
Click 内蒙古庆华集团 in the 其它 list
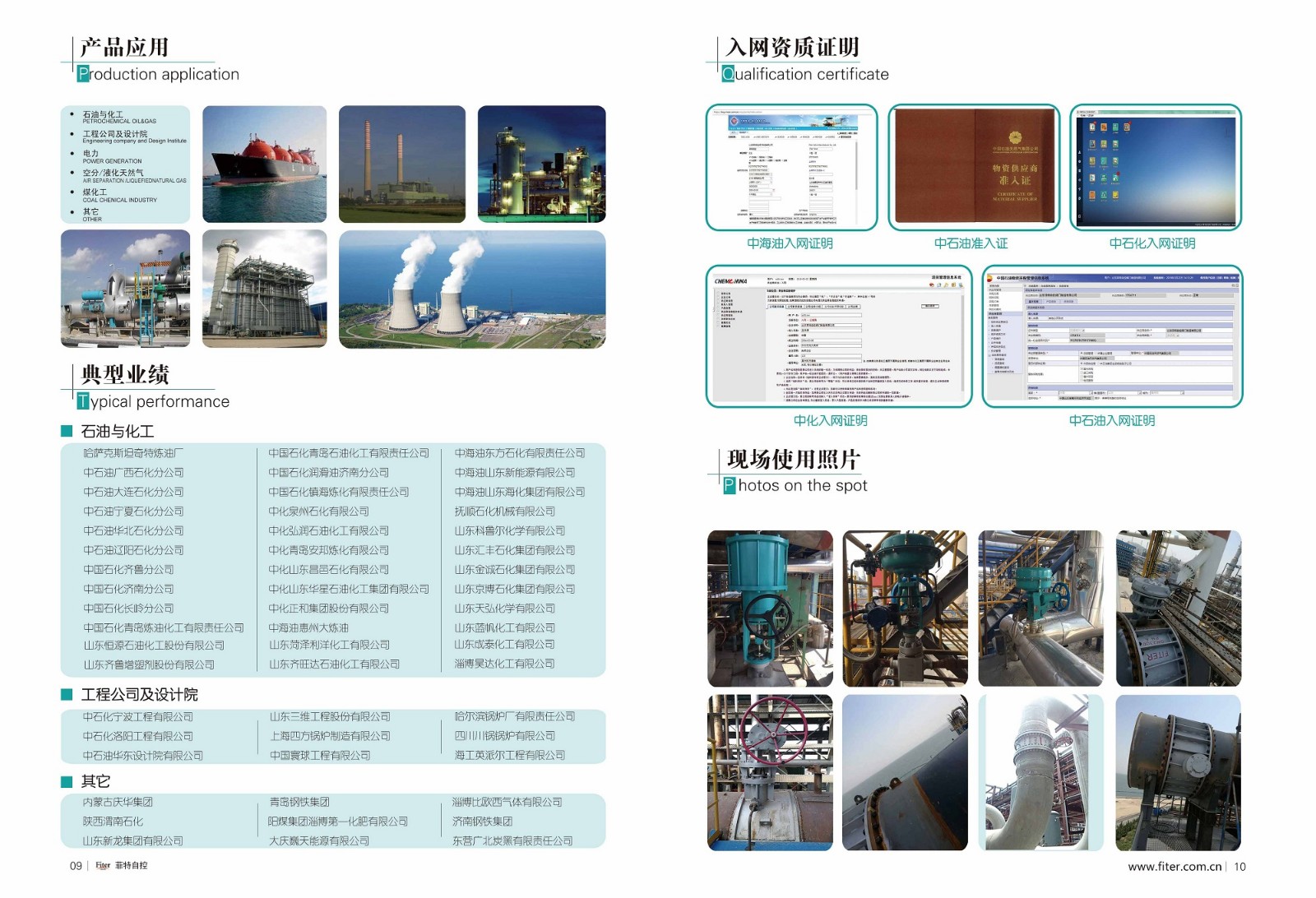tap(118, 802)
